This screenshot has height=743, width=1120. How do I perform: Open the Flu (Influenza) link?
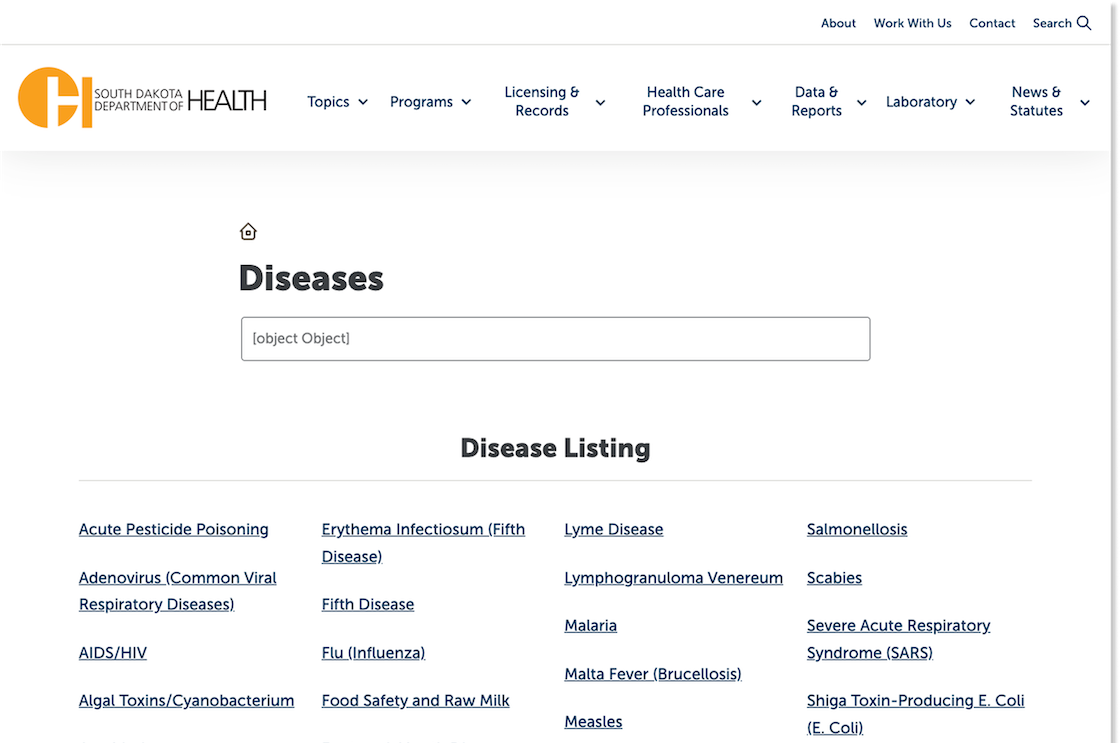point(374,653)
